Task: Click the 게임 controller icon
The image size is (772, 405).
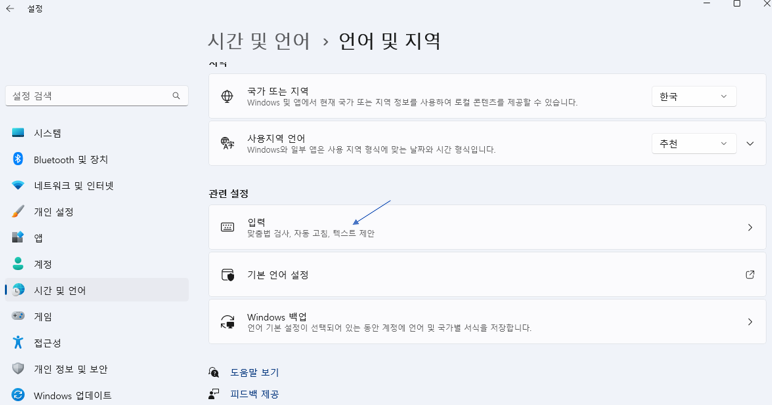Action: point(17,316)
